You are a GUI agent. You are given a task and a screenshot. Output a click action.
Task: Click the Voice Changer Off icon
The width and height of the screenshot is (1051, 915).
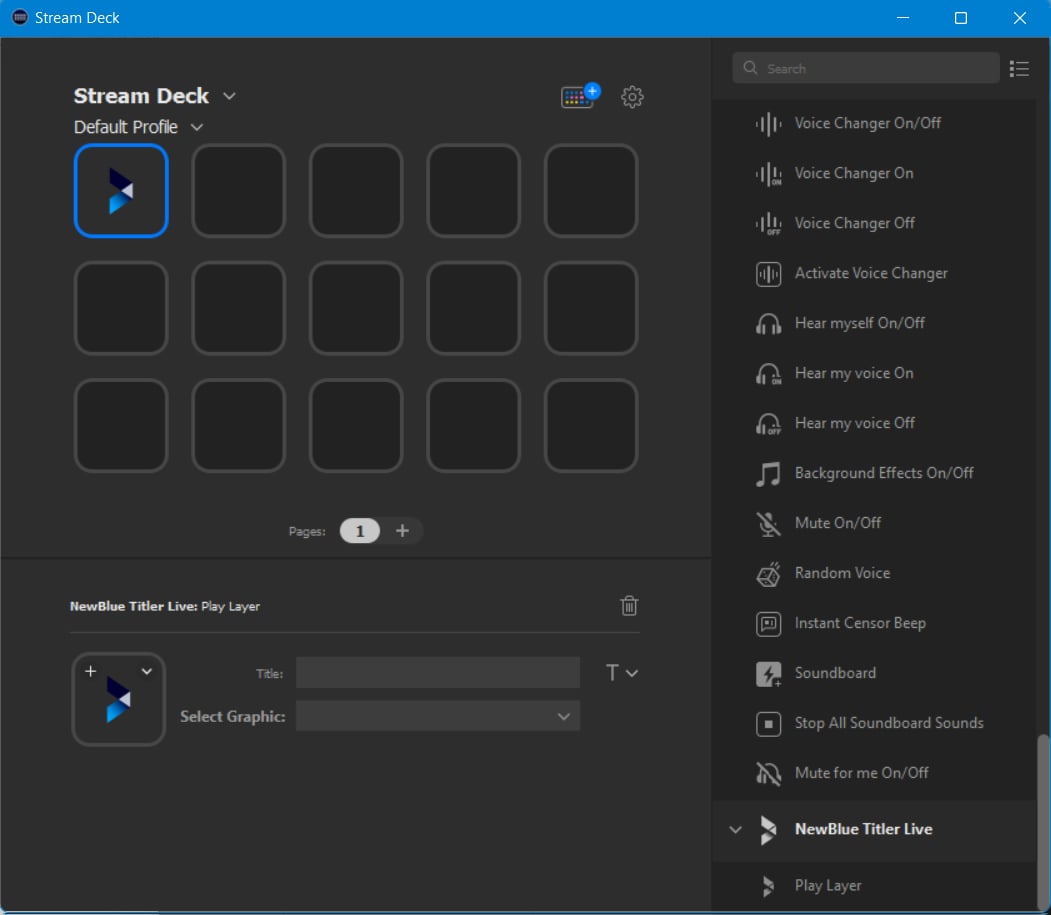pos(768,223)
